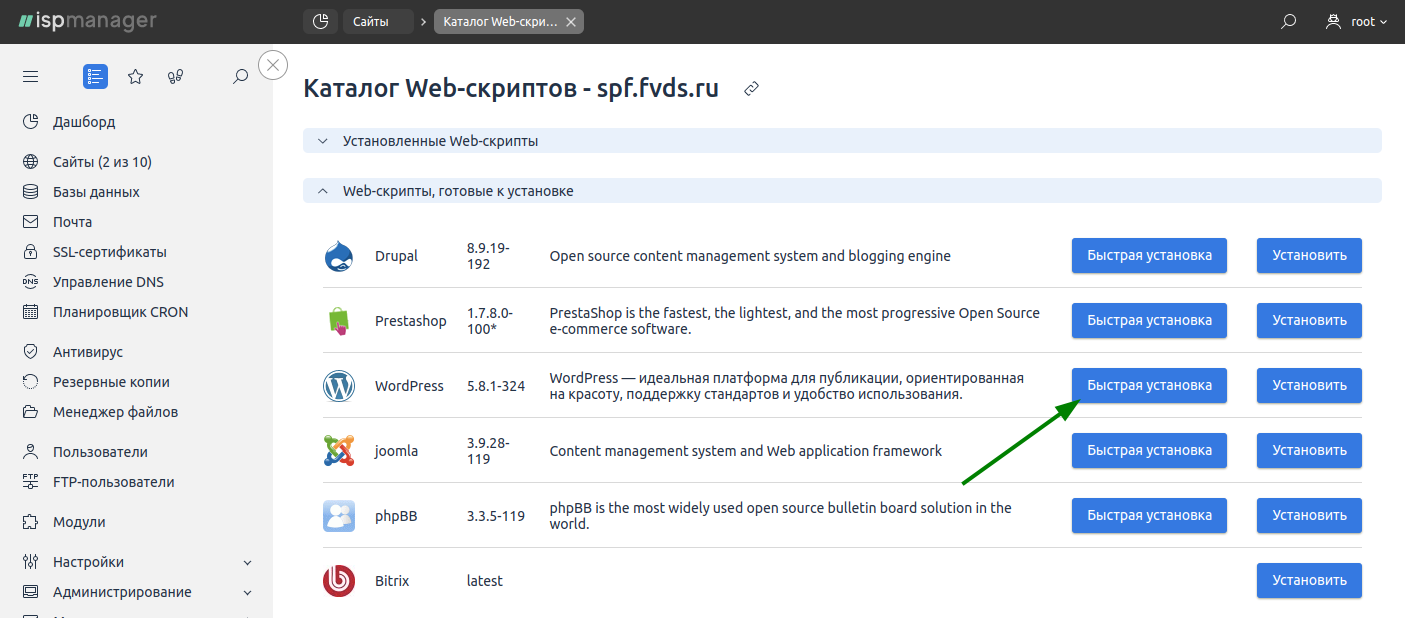Click the Drupal logo icon
This screenshot has height=618, width=1405.
tap(339, 256)
